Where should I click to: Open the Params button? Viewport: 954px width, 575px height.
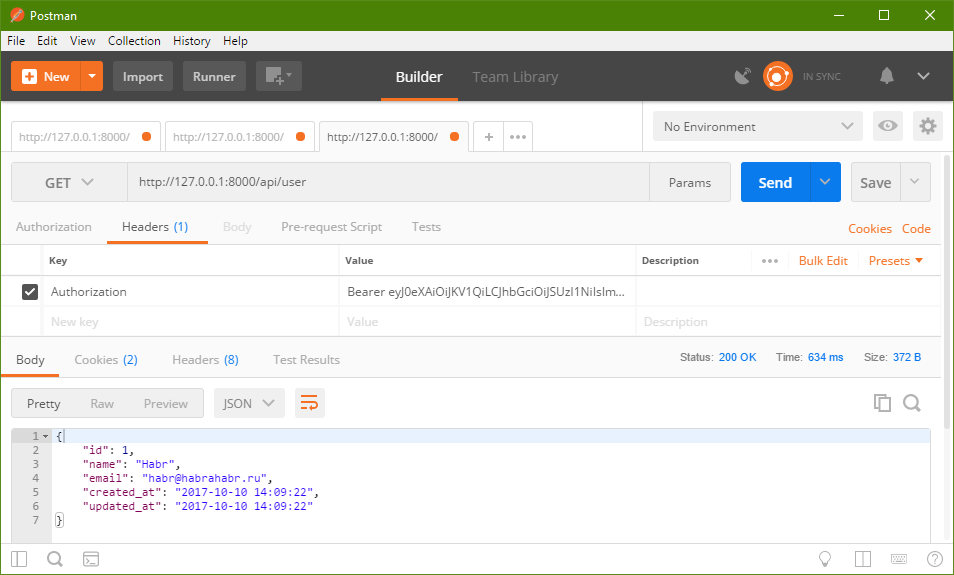(690, 182)
